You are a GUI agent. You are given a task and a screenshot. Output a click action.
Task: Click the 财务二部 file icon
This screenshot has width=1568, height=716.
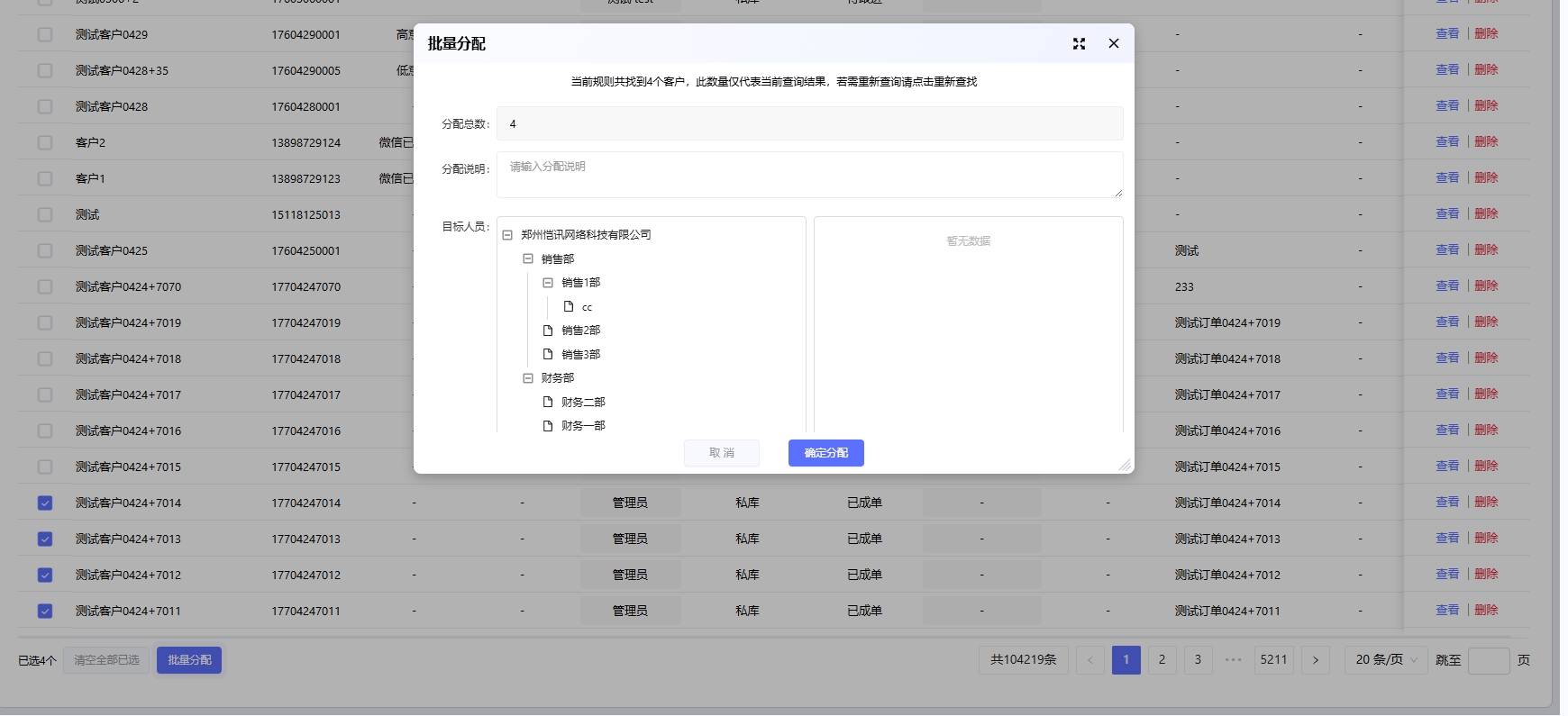point(548,403)
